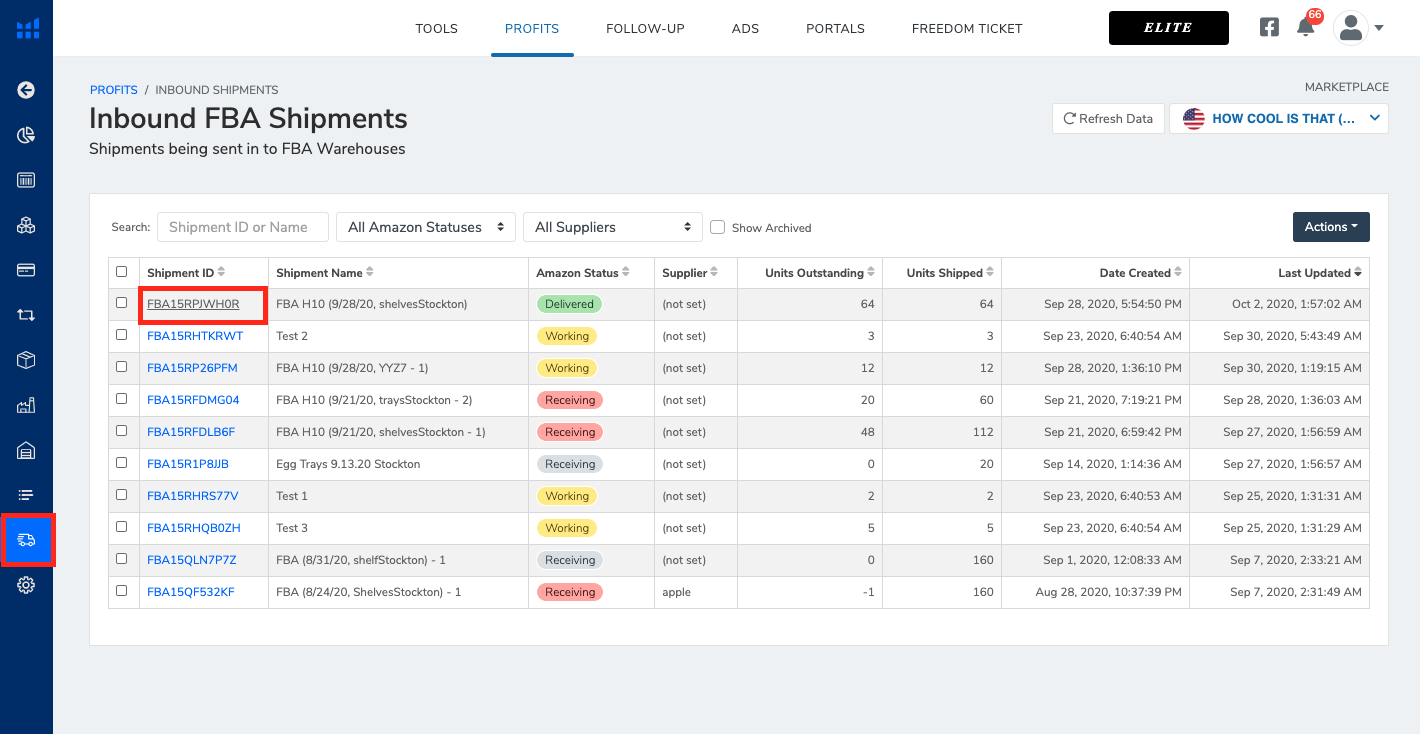Click the inbound shipments truck icon
The width and height of the screenshot is (1420, 734).
(x=27, y=540)
